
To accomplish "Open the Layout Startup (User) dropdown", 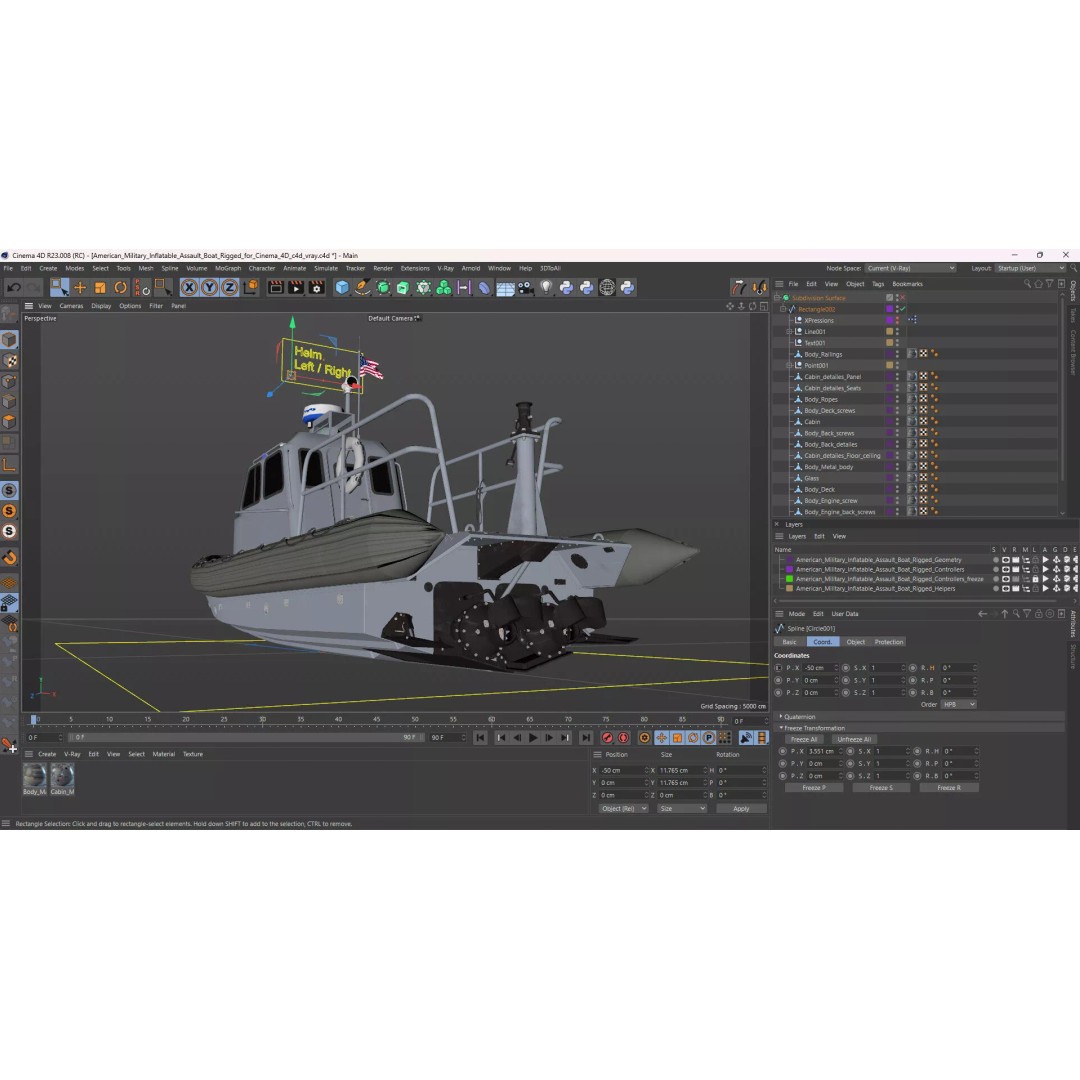I will 1030,269.
